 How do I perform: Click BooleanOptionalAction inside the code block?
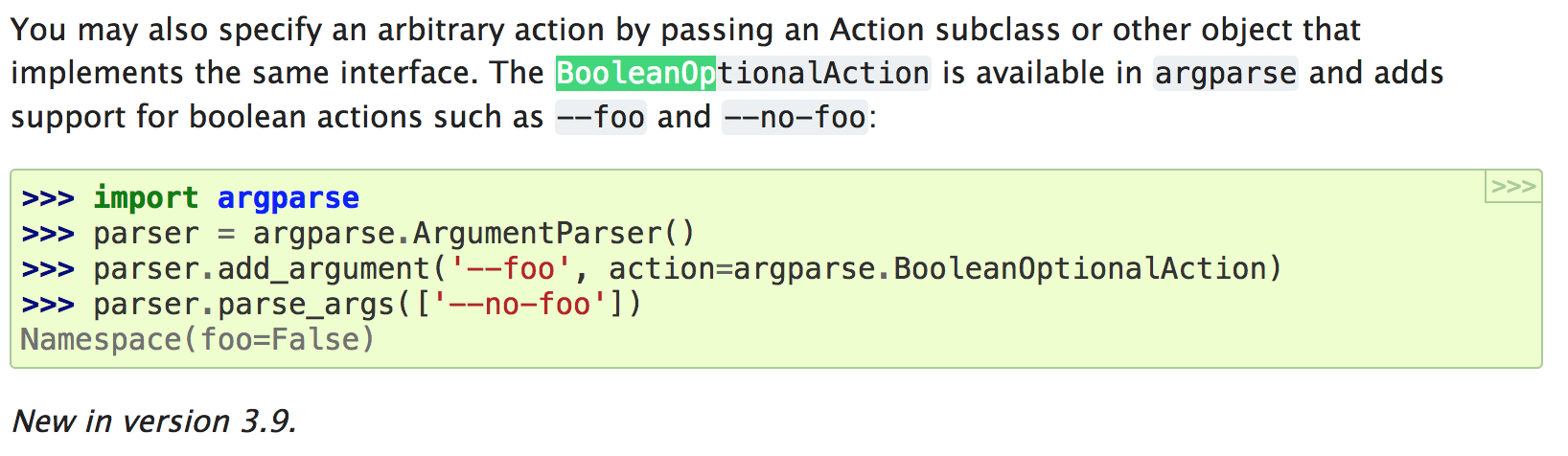pos(1079,269)
